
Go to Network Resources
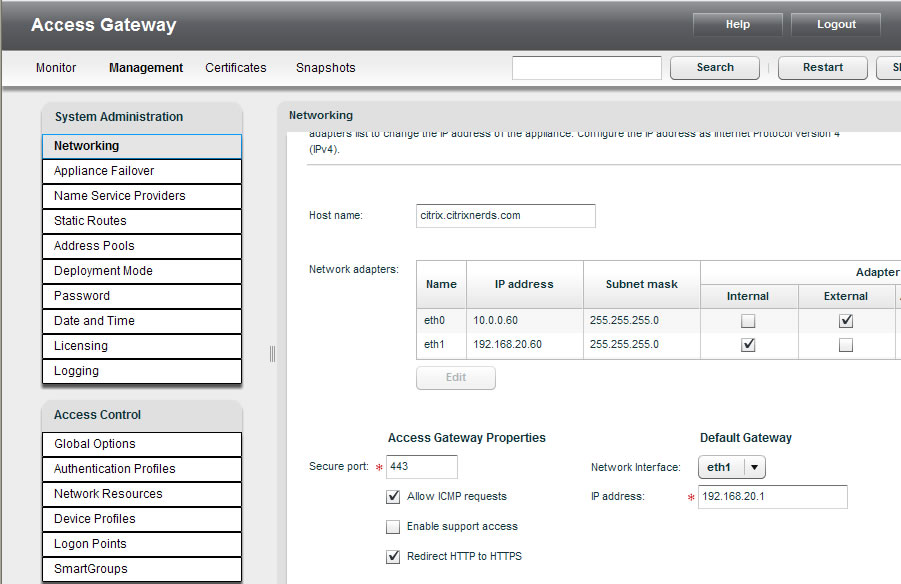point(142,494)
